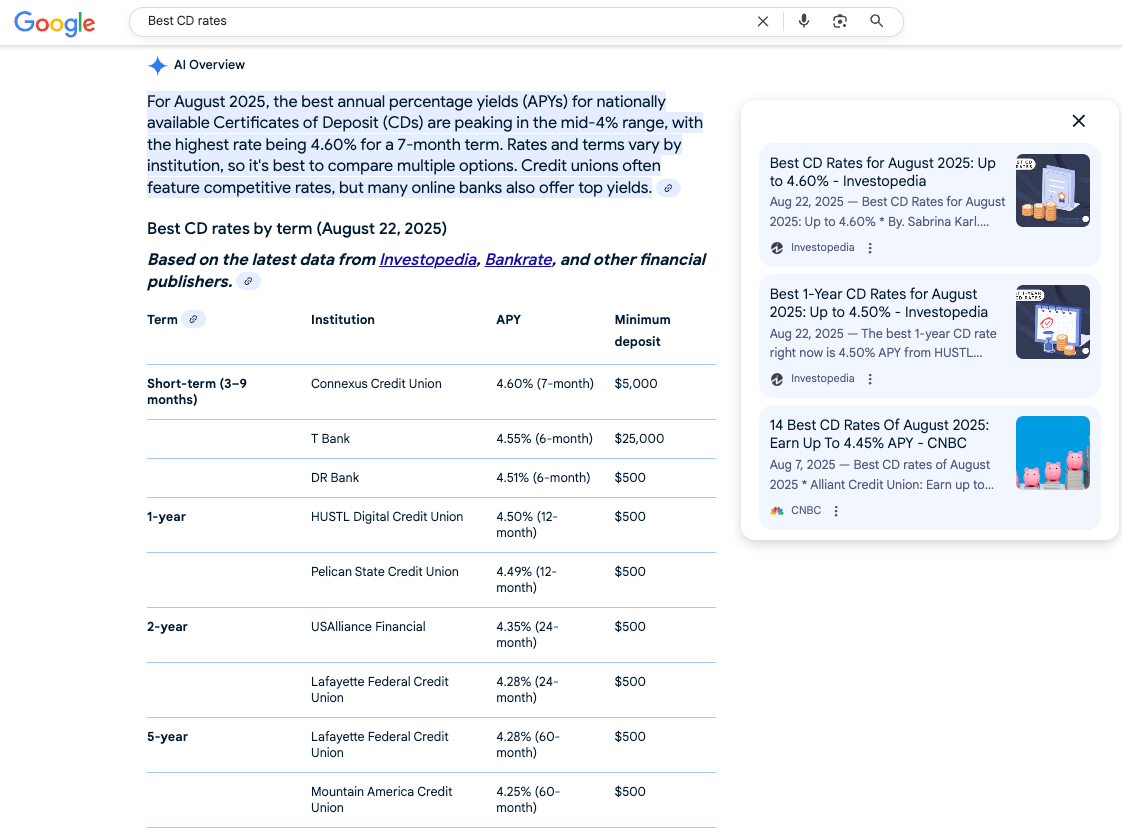Click '4.35% (24-month)' APY cell
Screen dimensions: 1122x828
tap(527, 635)
